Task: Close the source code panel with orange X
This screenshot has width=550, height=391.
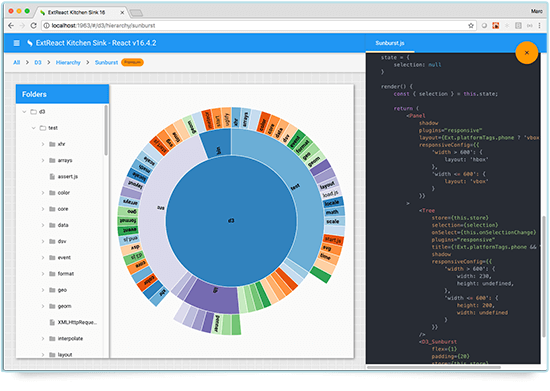Action: [x=526, y=53]
